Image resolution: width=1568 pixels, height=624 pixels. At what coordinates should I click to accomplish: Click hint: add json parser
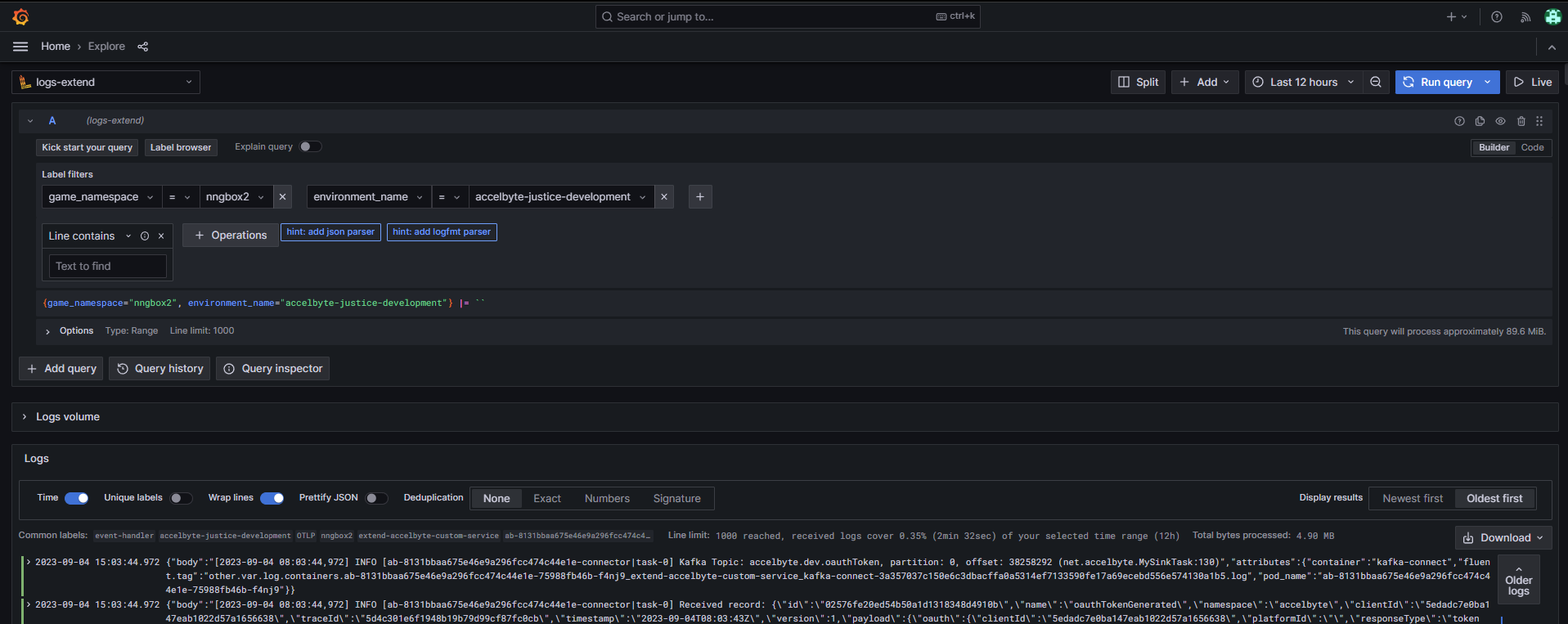[330, 232]
